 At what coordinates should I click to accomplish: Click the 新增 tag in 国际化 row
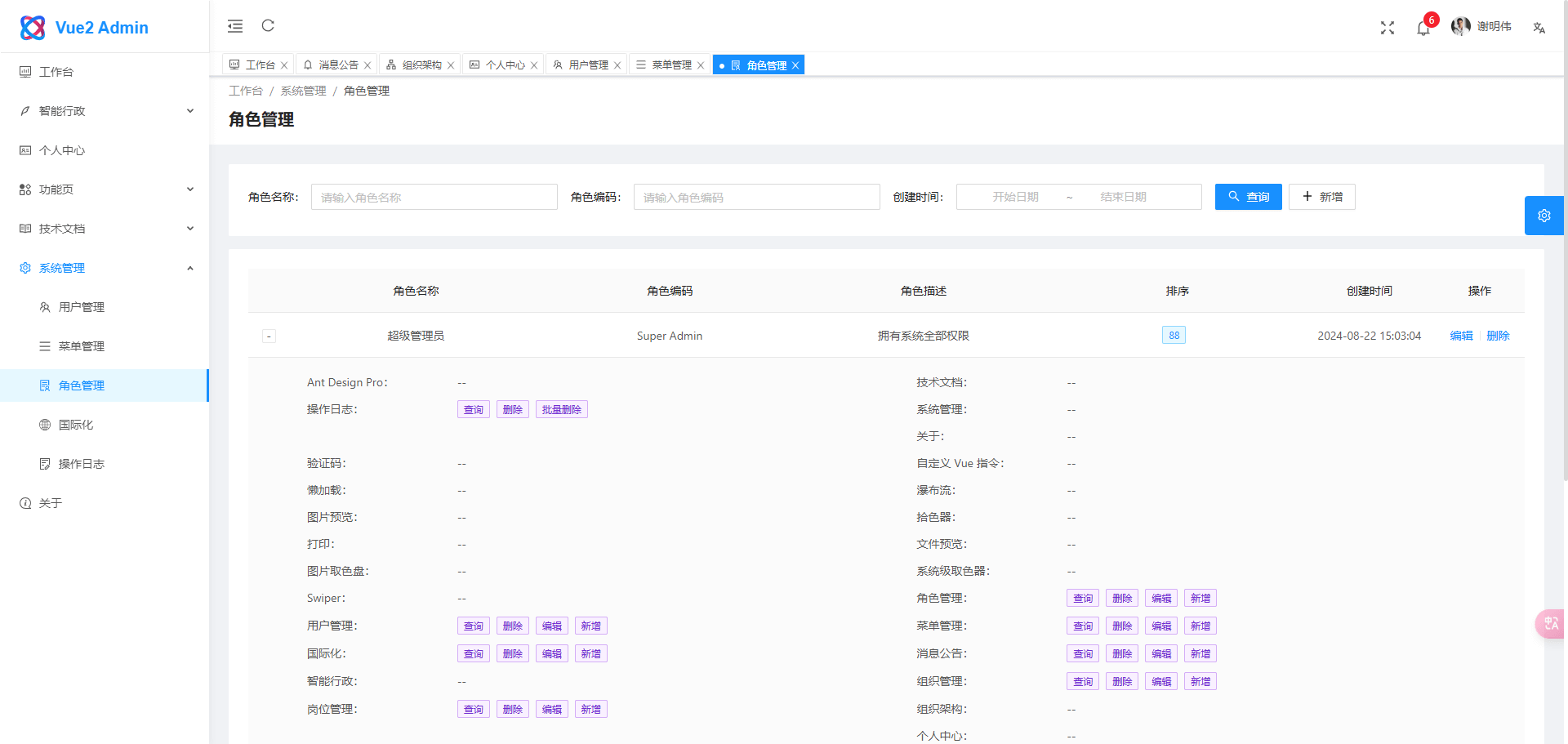[591, 653]
